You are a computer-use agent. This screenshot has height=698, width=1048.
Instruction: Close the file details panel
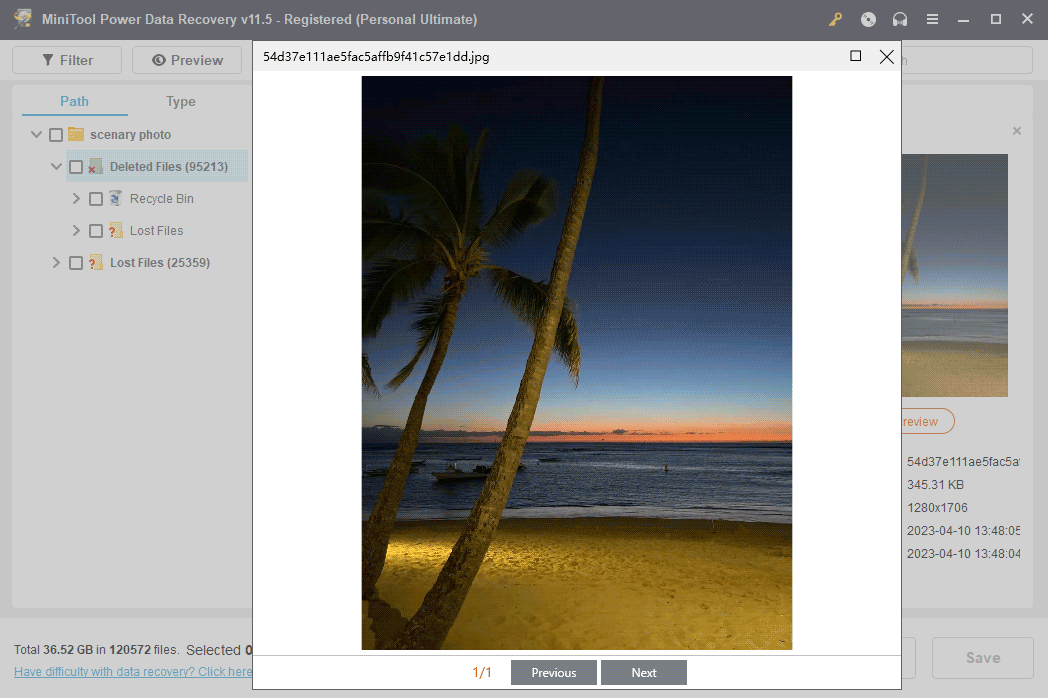[1017, 131]
